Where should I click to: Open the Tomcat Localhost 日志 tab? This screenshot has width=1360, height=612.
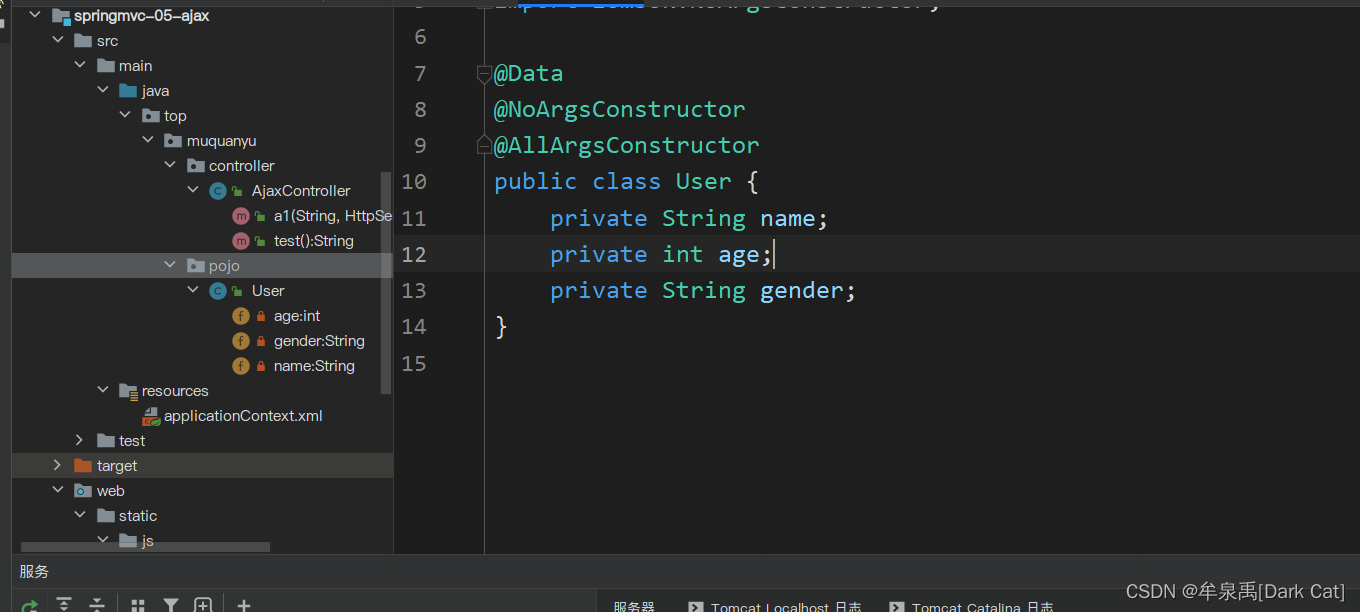[x=776, y=606]
